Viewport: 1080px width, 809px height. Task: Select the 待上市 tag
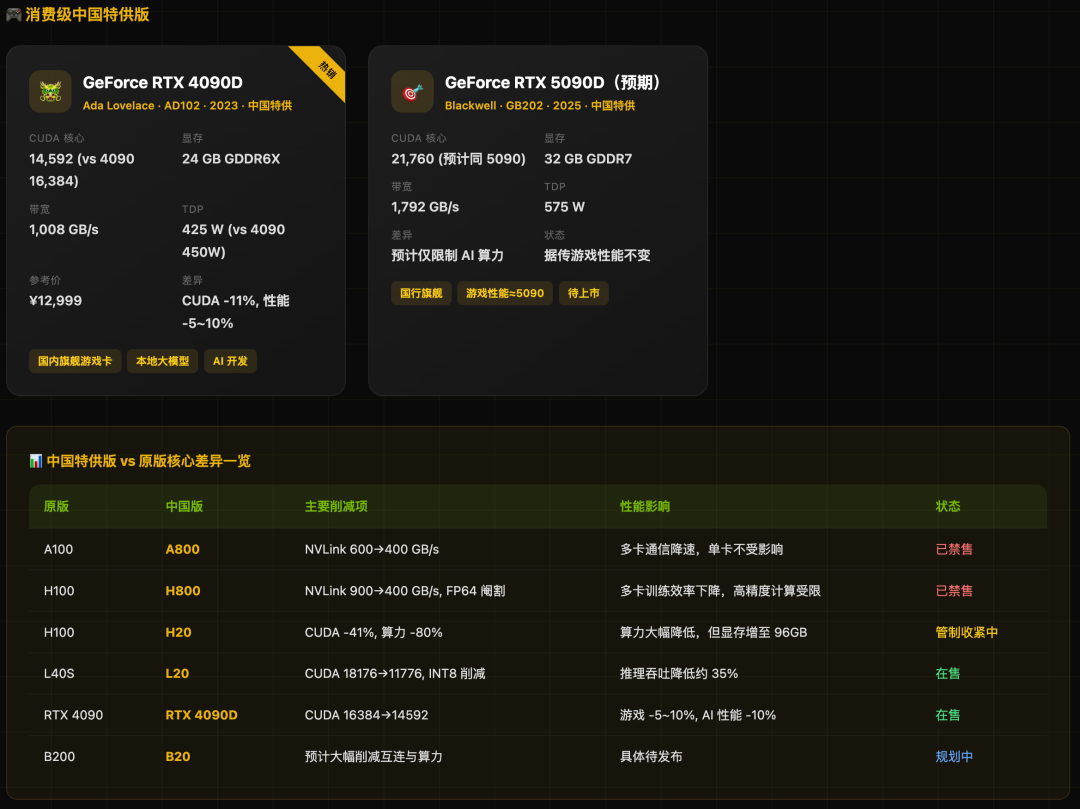pos(583,293)
